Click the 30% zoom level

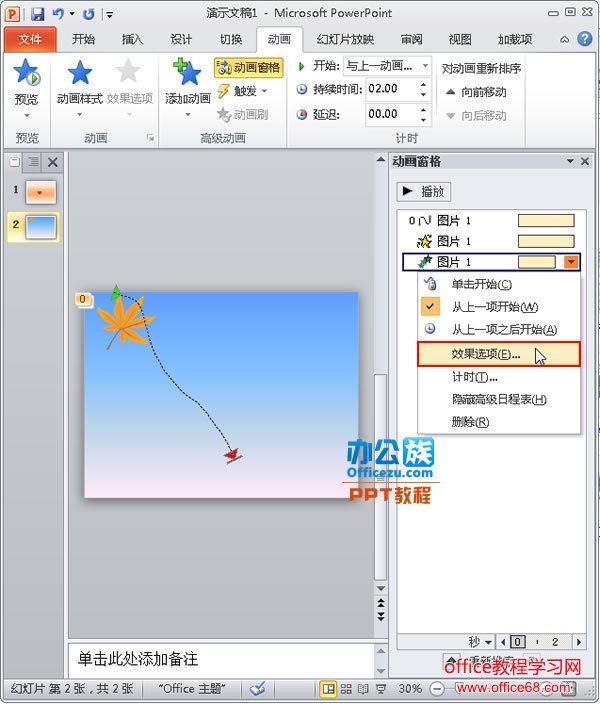[410, 688]
